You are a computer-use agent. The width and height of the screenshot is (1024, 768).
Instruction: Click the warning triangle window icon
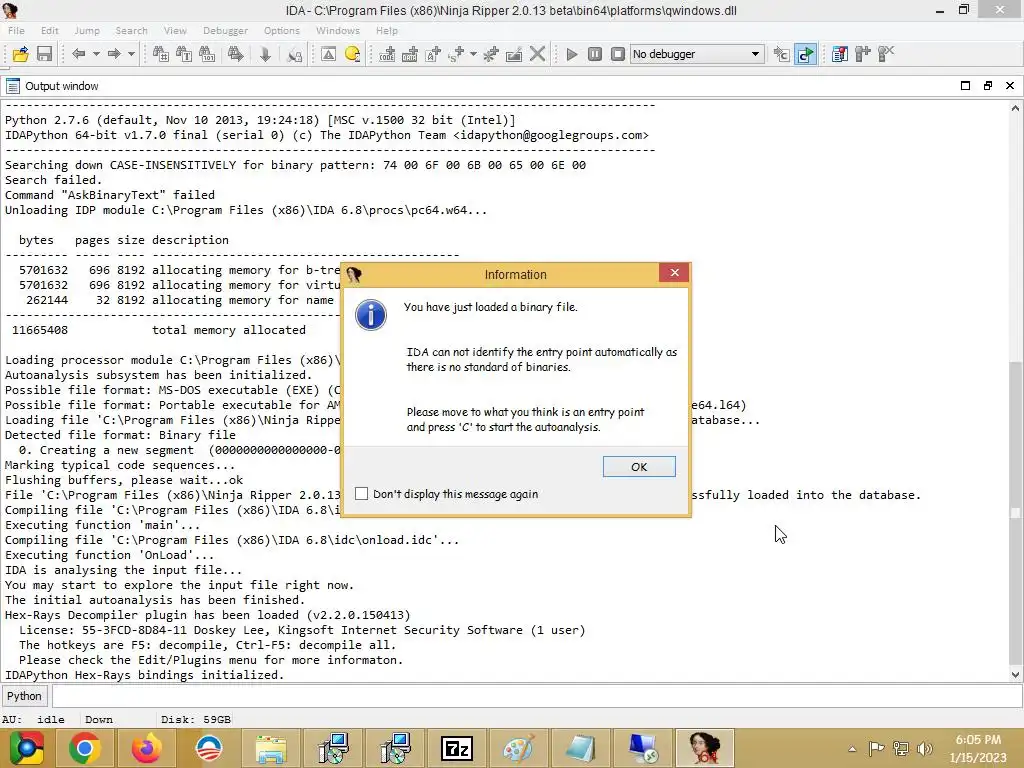point(328,54)
